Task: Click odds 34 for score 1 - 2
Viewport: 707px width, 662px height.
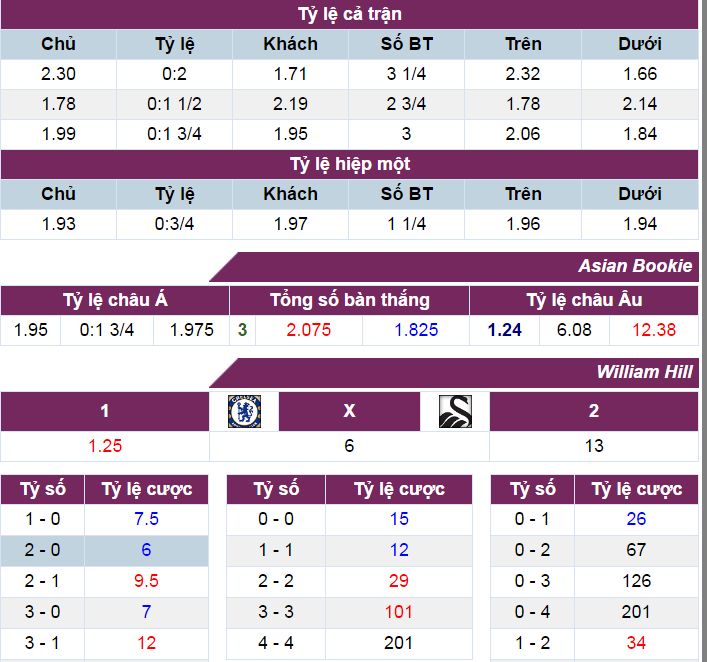Action: point(636,643)
